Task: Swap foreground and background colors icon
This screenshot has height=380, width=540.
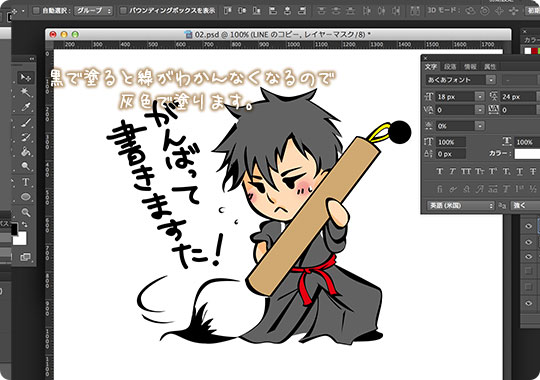Action: click(x=25, y=225)
